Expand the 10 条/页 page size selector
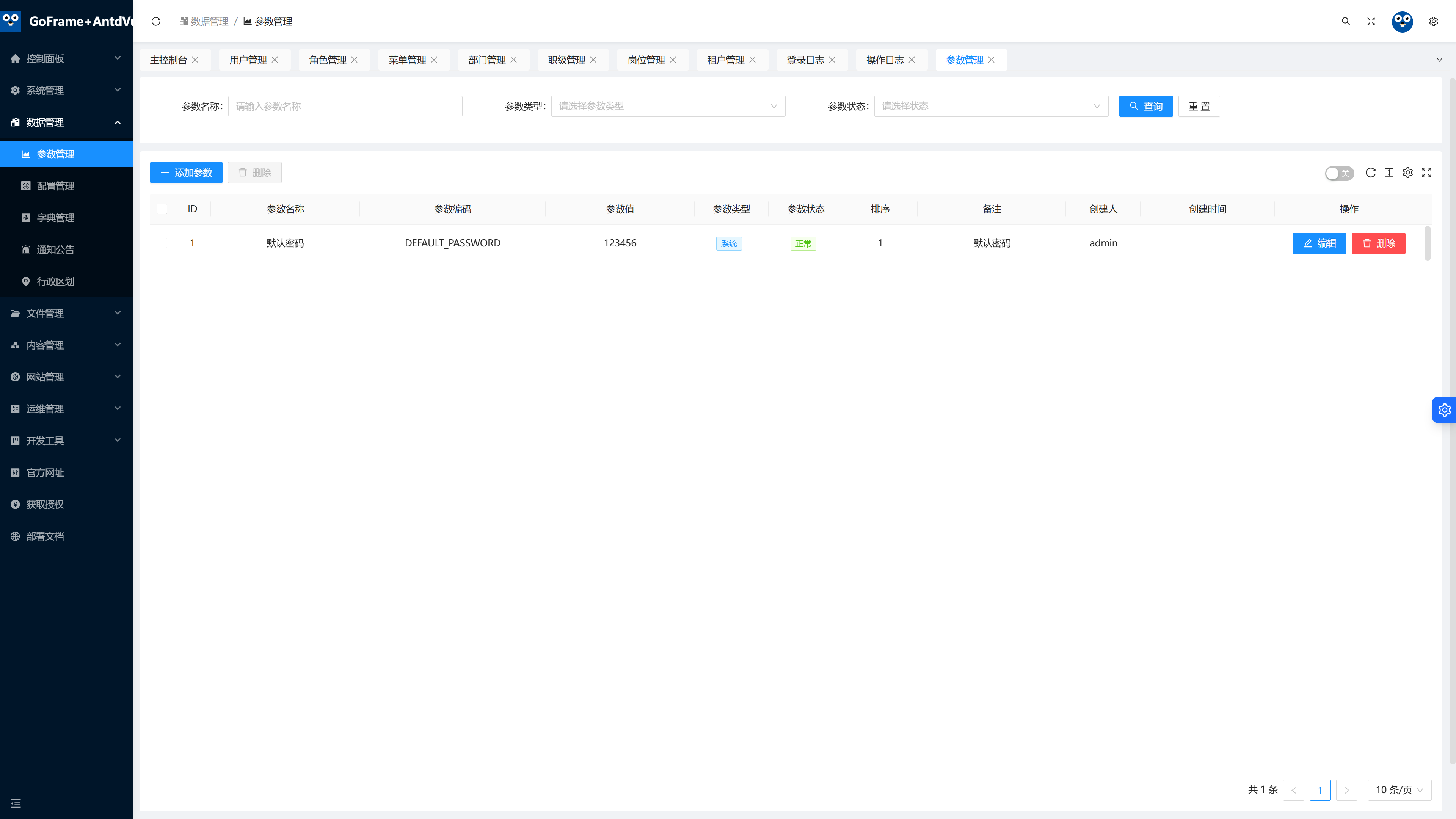Viewport: 1456px width, 819px height. point(1400,790)
